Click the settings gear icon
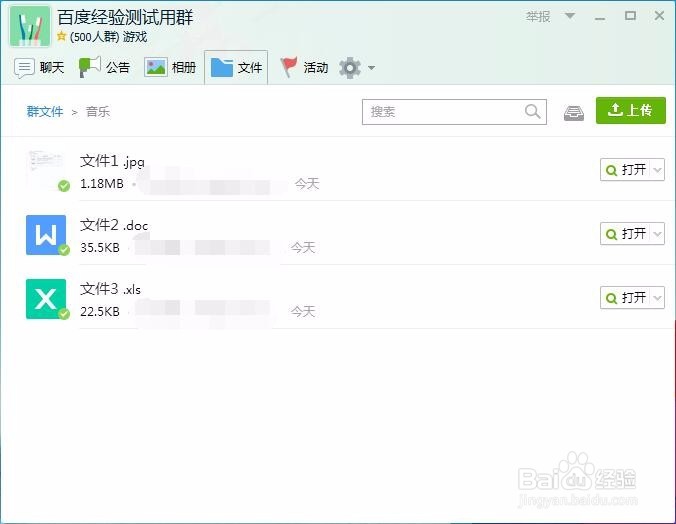 pyautogui.click(x=350, y=68)
